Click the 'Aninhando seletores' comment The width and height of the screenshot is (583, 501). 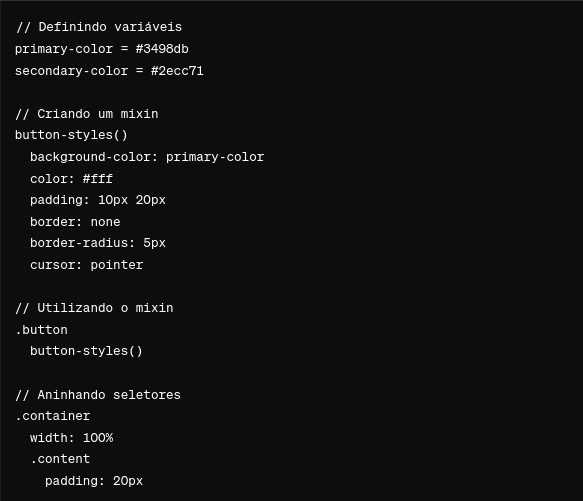98,395
